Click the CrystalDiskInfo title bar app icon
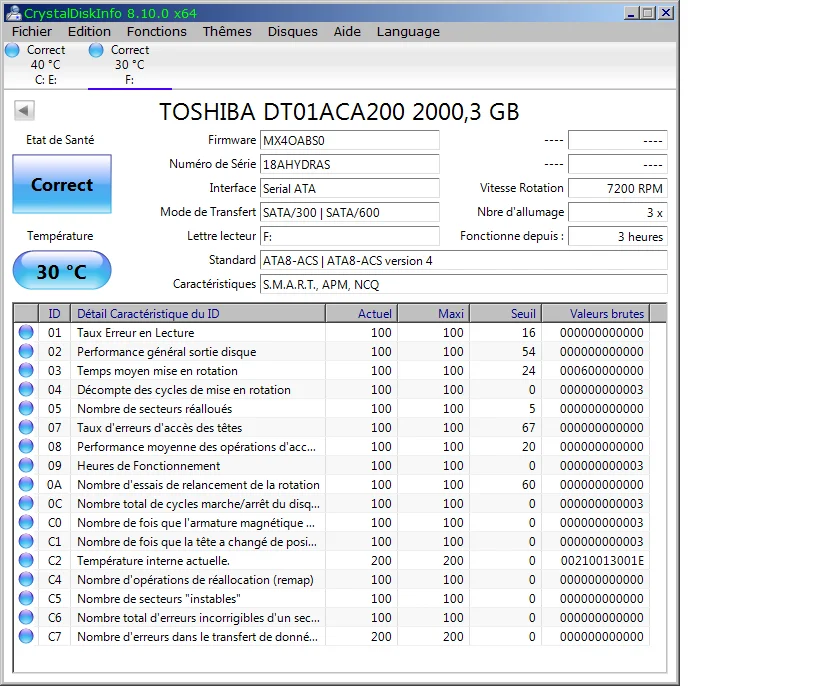This screenshot has width=819, height=686. point(14,13)
